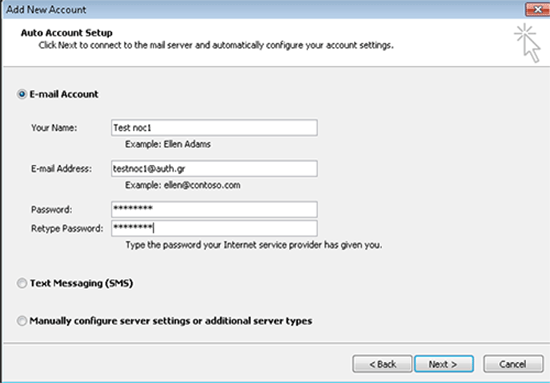This screenshot has height=383, width=550.
Task: Click the Internet service provider password hint
Action: pos(254,245)
